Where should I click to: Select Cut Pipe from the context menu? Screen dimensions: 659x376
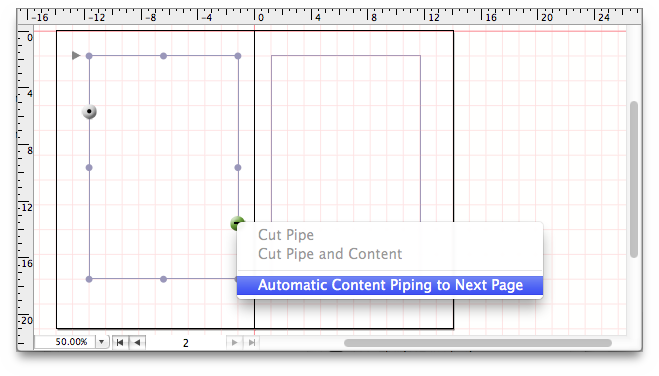click(286, 235)
